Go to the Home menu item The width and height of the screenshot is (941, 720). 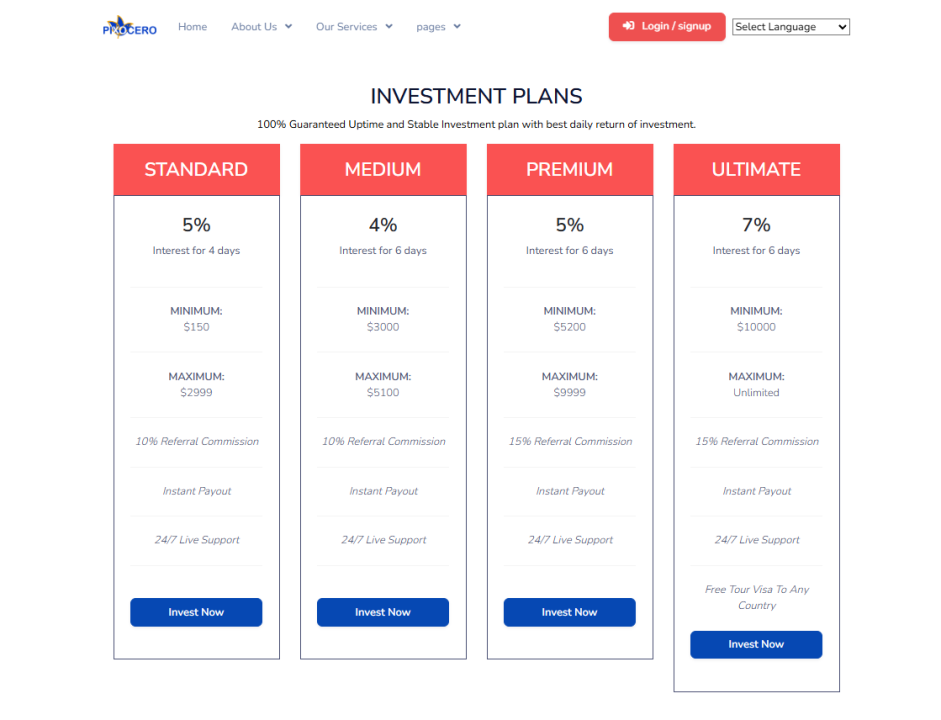coord(192,26)
